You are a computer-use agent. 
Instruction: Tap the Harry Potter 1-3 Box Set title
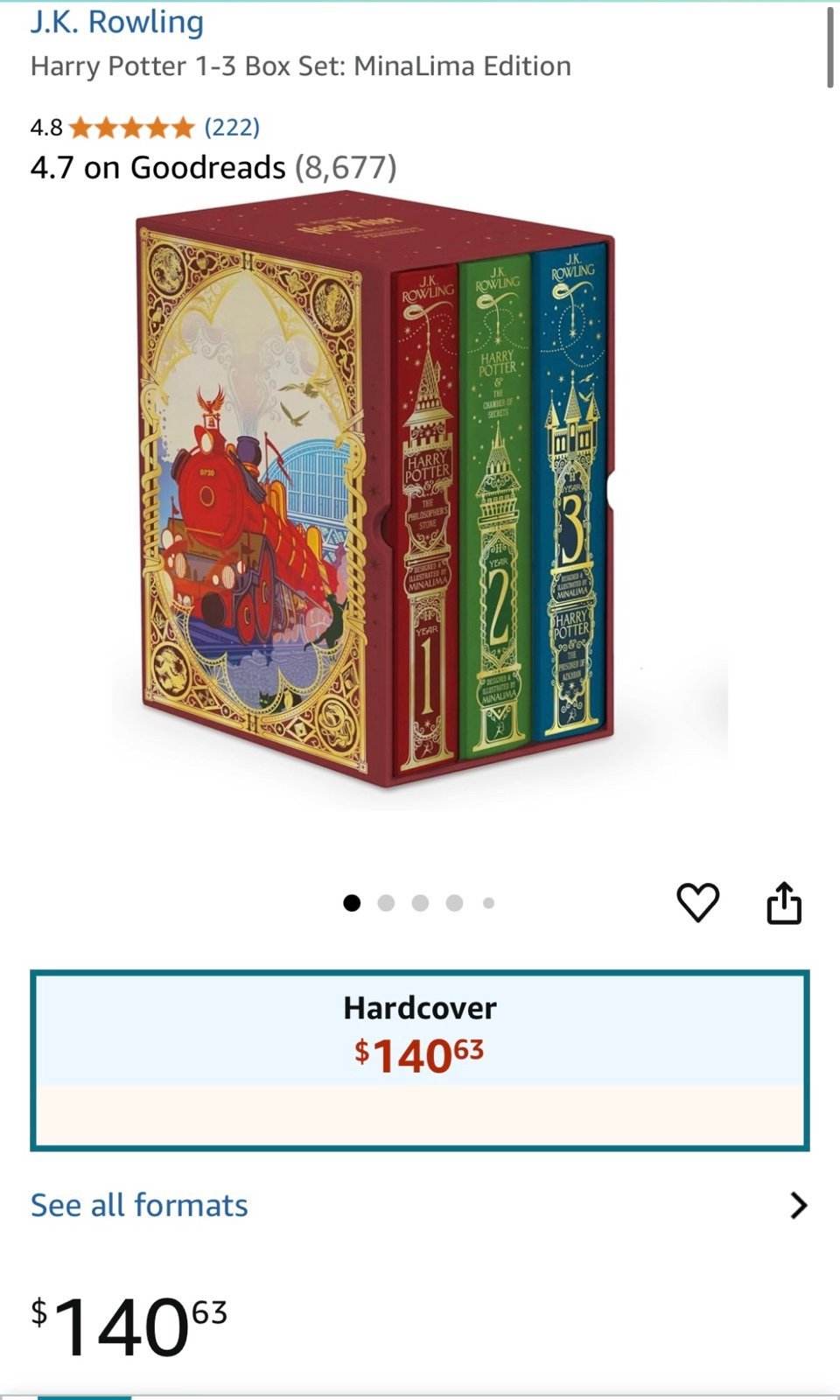point(301,66)
